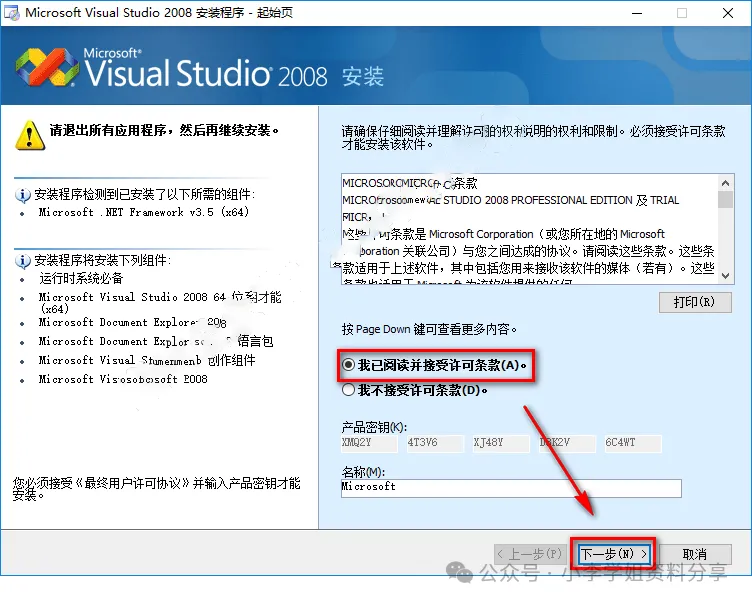The height and width of the screenshot is (603, 752).
Task: Click the Page Down hint text
Action: (429, 329)
